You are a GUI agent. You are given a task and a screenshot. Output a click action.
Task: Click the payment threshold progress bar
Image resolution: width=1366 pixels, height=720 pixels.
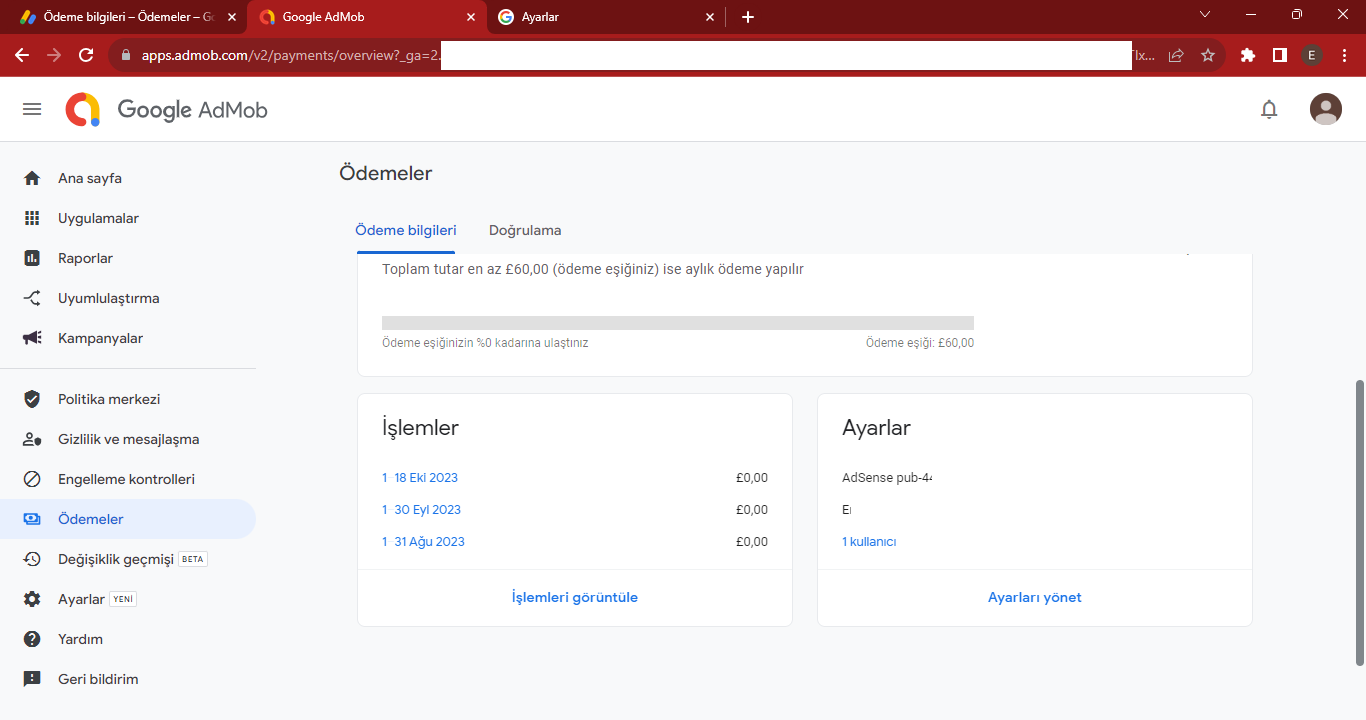[x=678, y=323]
